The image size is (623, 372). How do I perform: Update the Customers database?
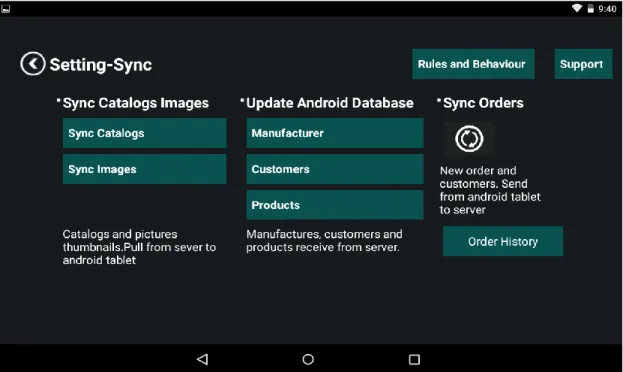click(x=335, y=169)
